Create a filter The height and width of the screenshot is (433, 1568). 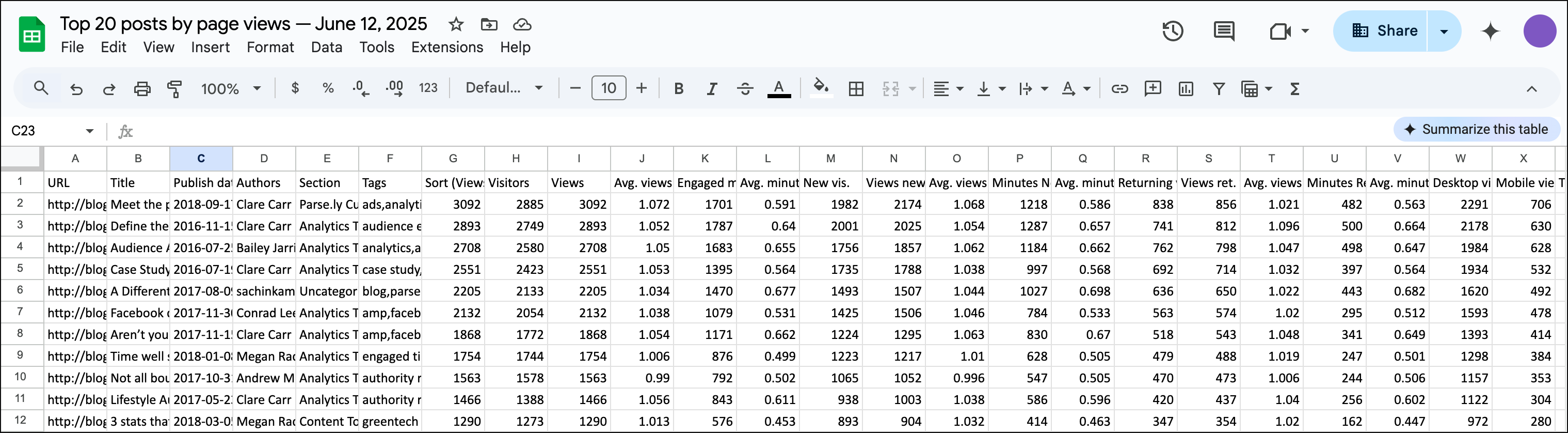[1219, 89]
